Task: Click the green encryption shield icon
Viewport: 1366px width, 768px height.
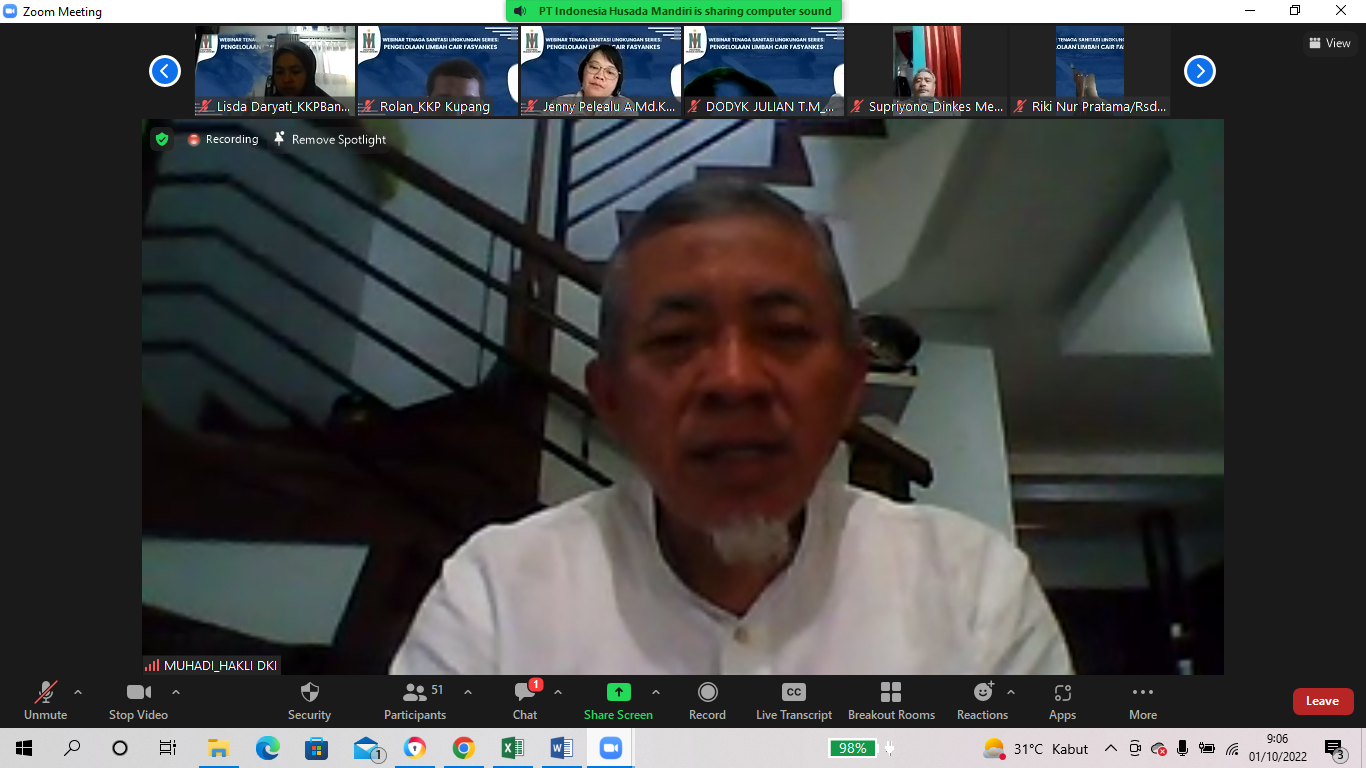Action: click(162, 139)
